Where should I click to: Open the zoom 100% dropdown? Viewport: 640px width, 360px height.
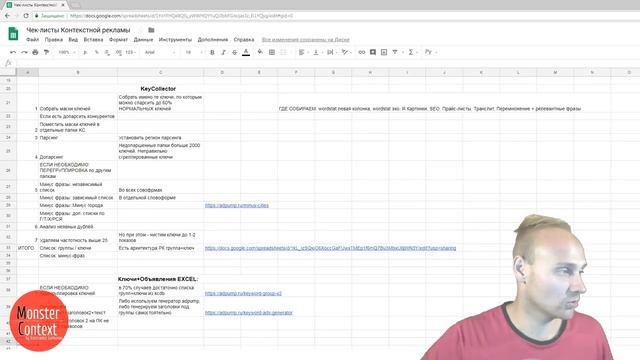coord(67,52)
